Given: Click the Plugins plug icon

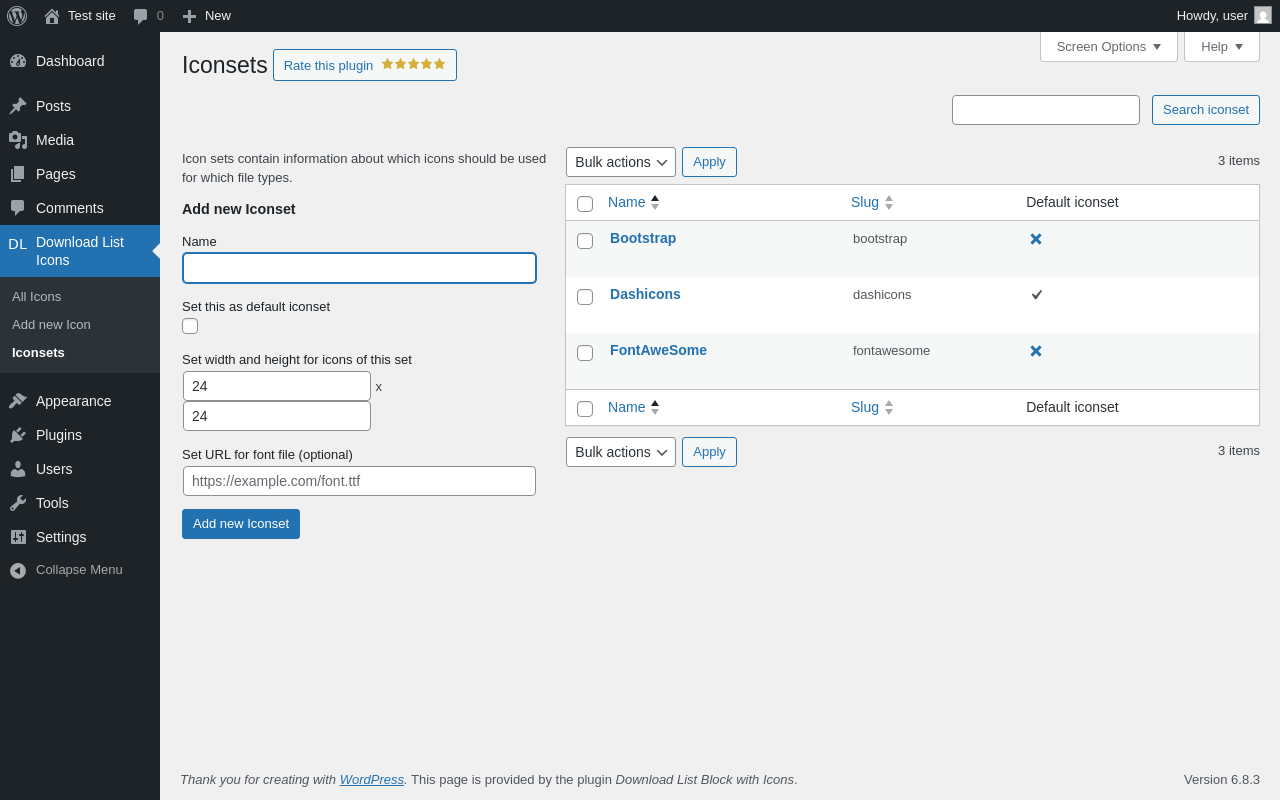Looking at the screenshot, I should (18, 435).
